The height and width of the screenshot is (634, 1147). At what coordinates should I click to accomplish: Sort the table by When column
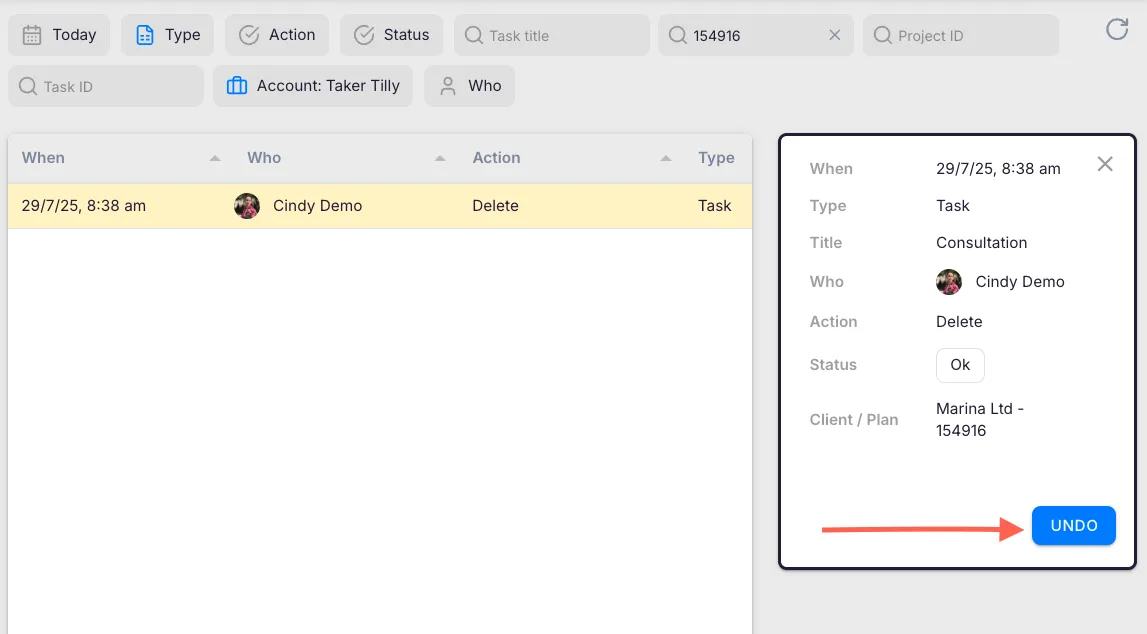point(215,158)
